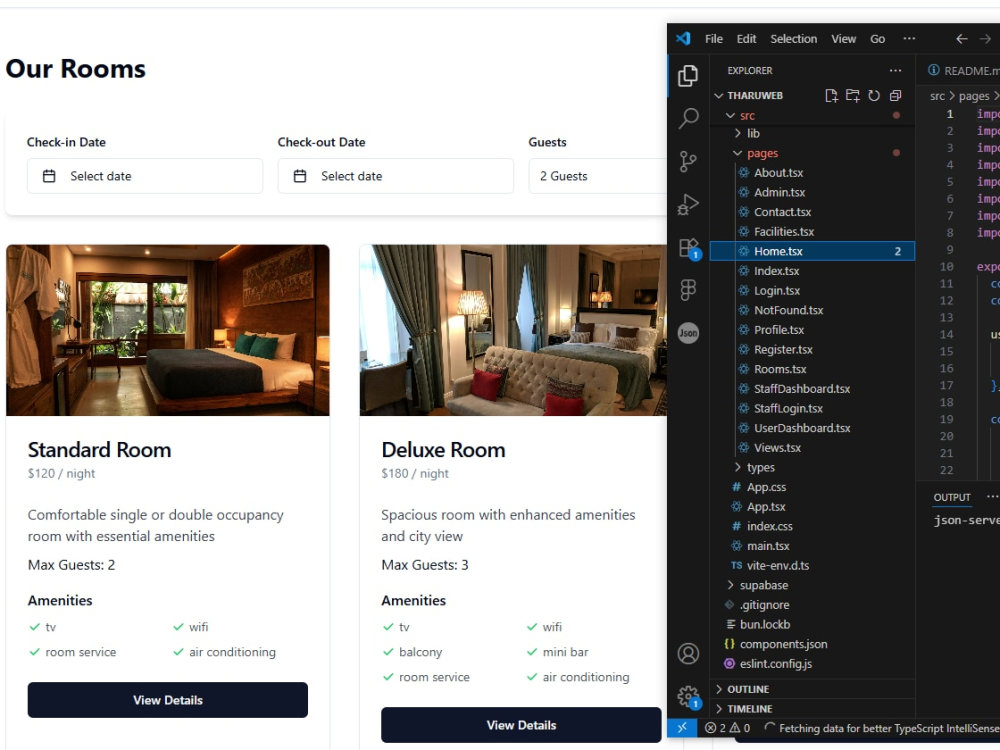This screenshot has height=750, width=1000.
Task: Open the 2 Guests dropdown
Action: (x=598, y=176)
